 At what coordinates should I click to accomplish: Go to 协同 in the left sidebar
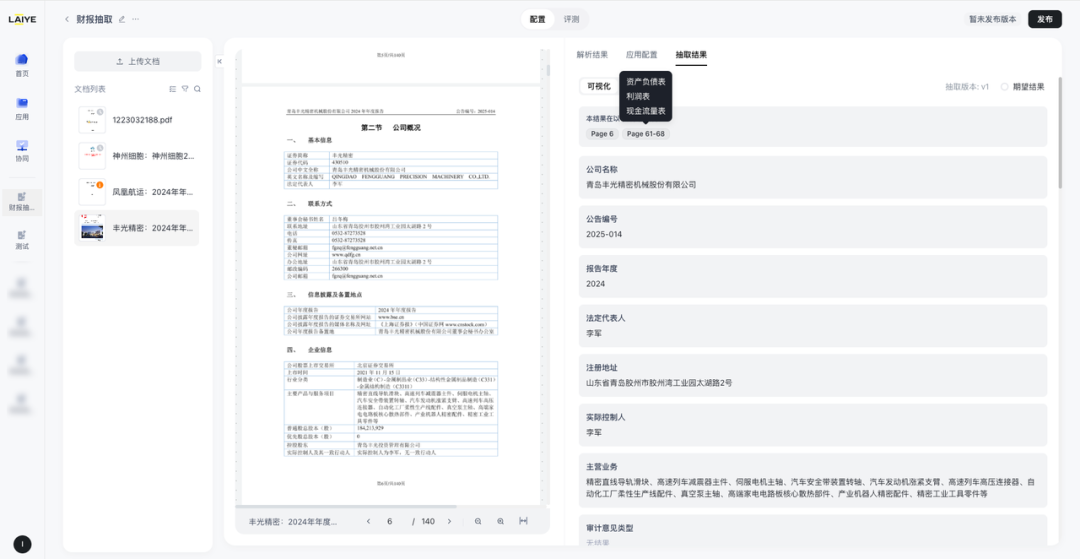[22, 150]
